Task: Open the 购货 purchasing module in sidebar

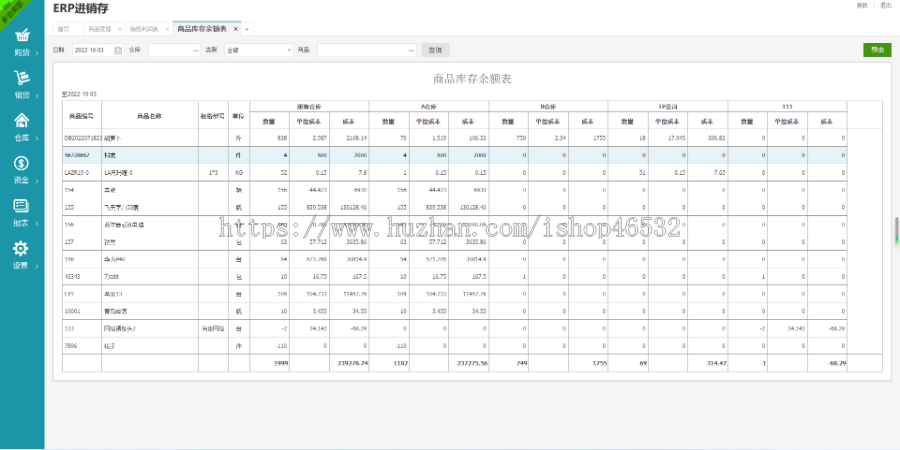Action: (x=21, y=38)
